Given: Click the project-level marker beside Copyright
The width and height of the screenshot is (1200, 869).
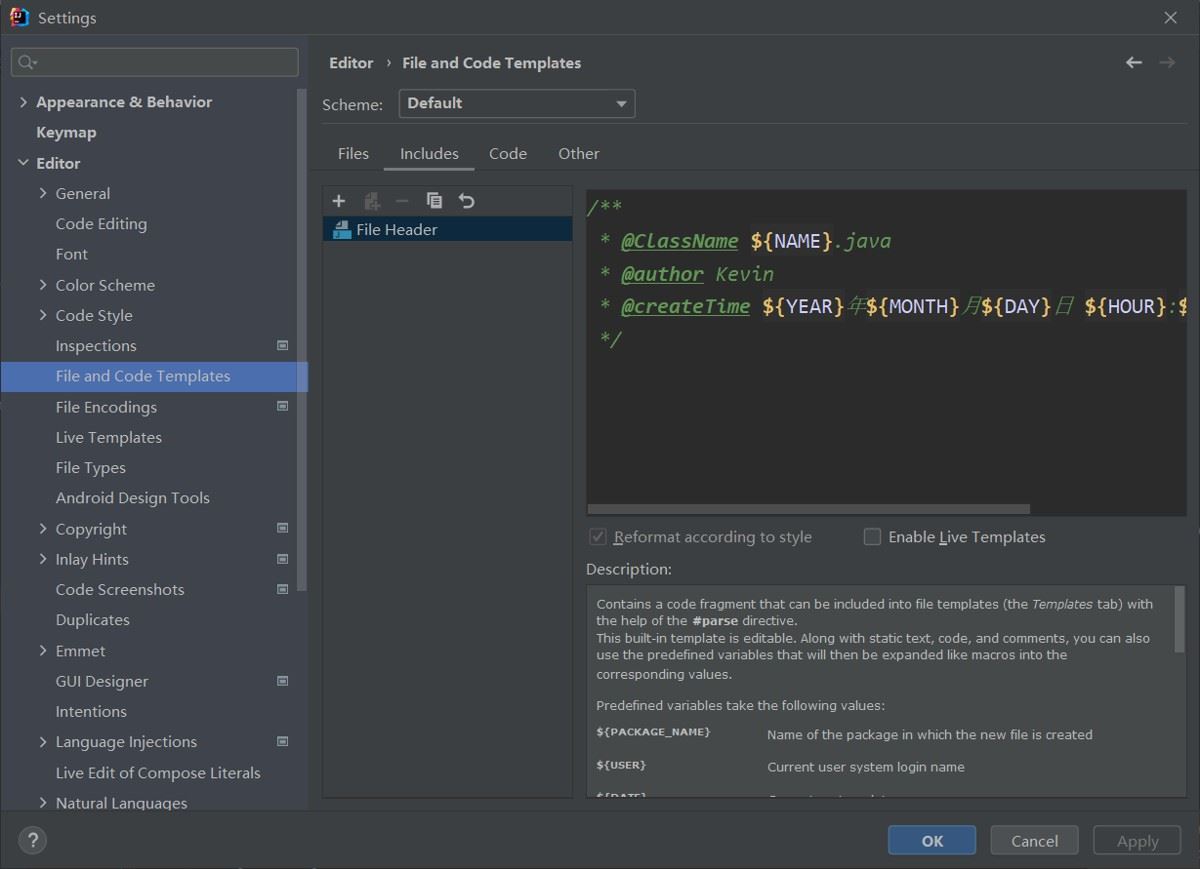Looking at the screenshot, I should tap(282, 529).
